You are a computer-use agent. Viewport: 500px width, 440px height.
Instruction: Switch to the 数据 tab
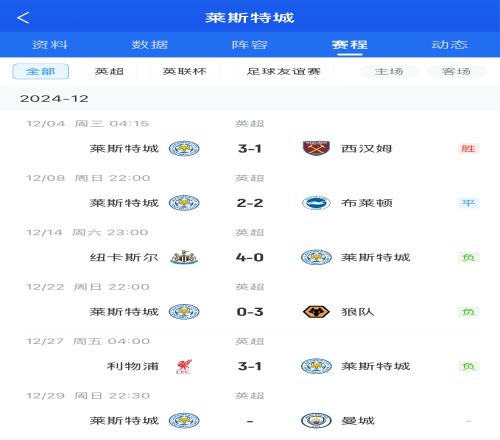[150, 45]
